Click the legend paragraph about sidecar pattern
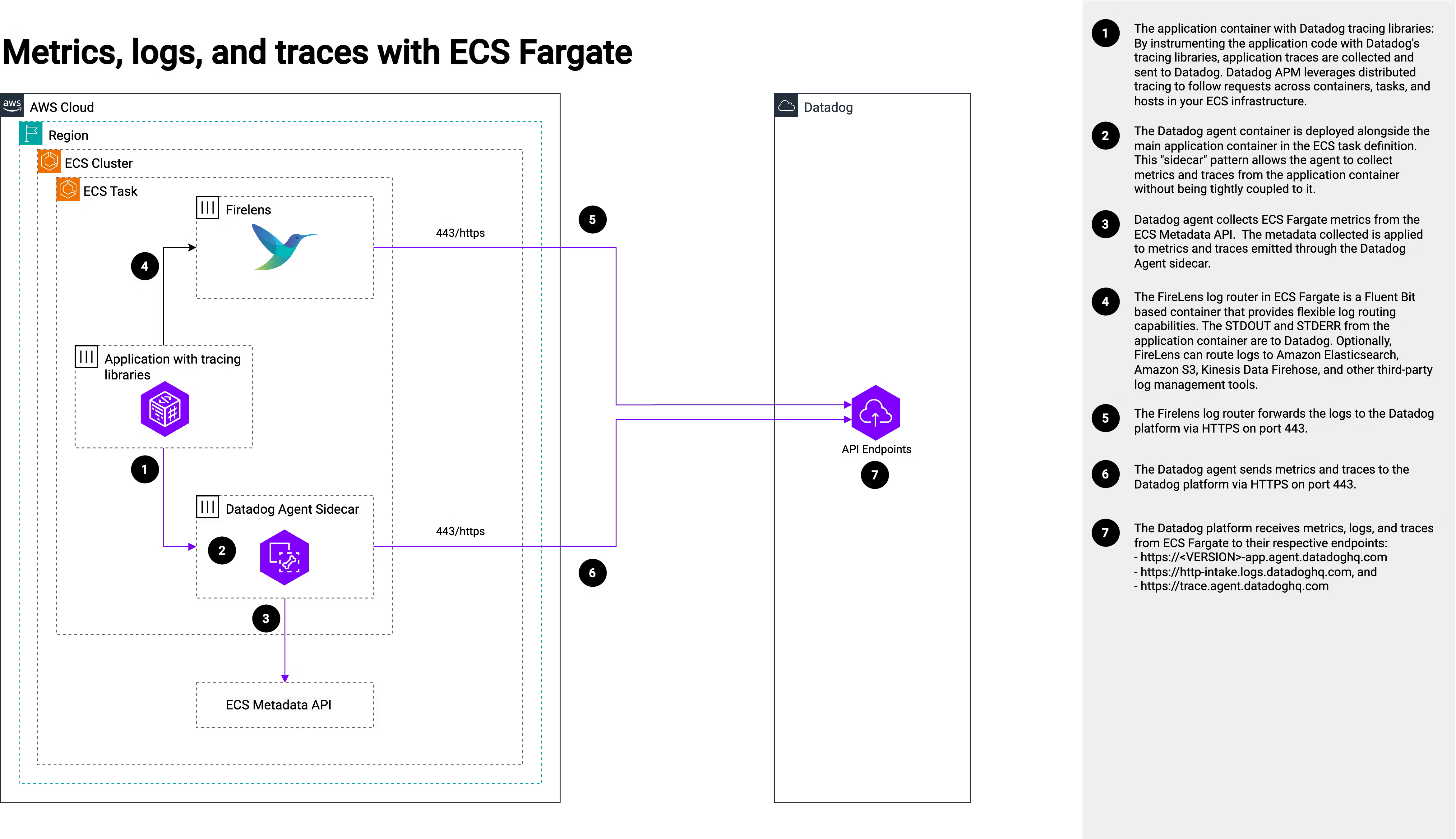1456x839 pixels. click(1282, 160)
